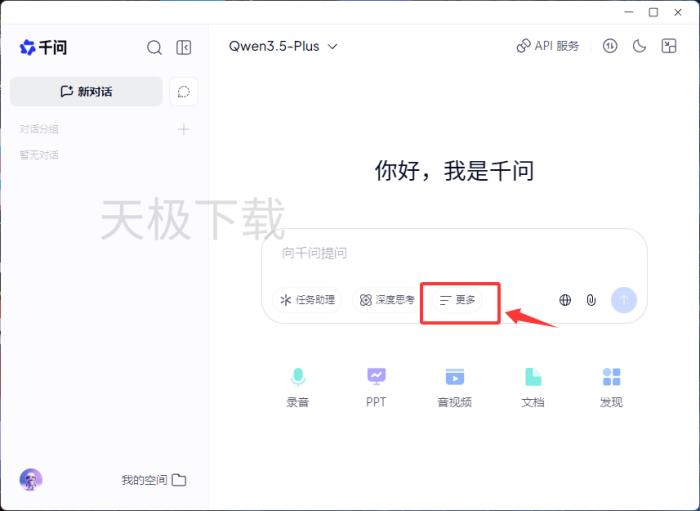Click the 向千问提问 input field
This screenshot has width=700, height=511.
coord(450,254)
